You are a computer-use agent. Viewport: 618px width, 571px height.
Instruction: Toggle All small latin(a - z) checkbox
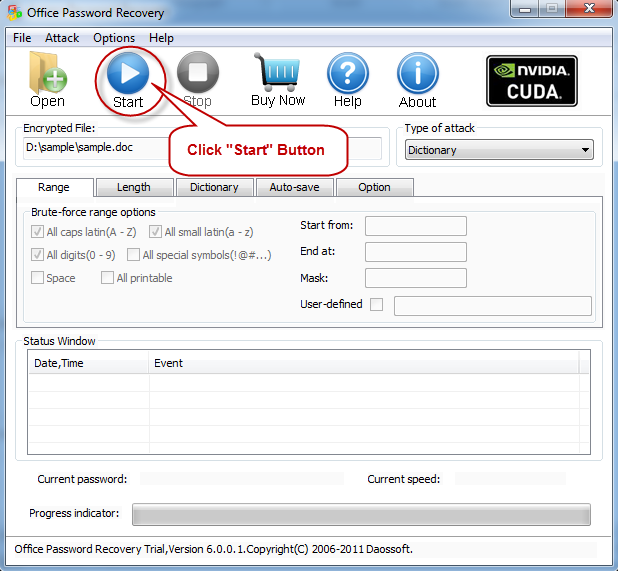pyautogui.click(x=155, y=232)
